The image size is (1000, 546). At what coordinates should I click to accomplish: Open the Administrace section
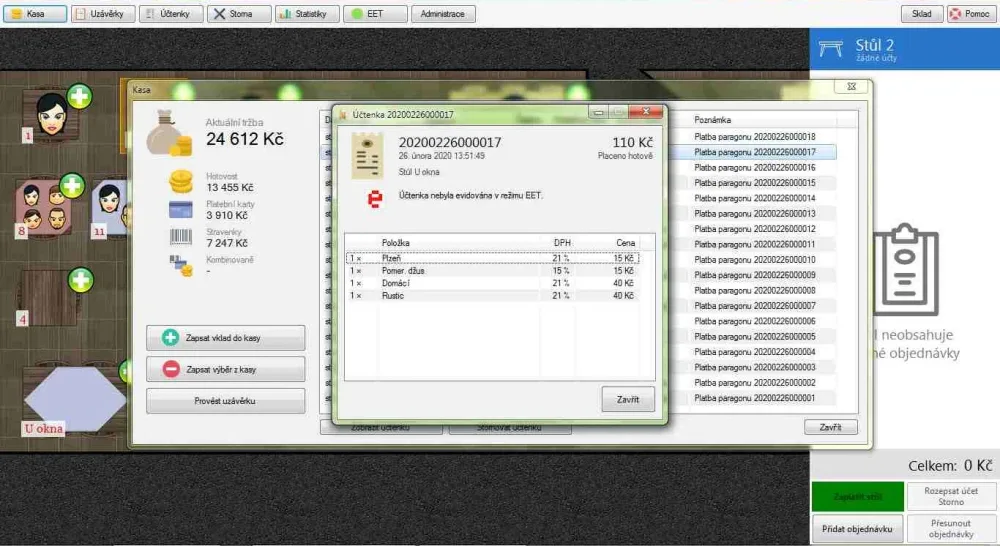(443, 13)
